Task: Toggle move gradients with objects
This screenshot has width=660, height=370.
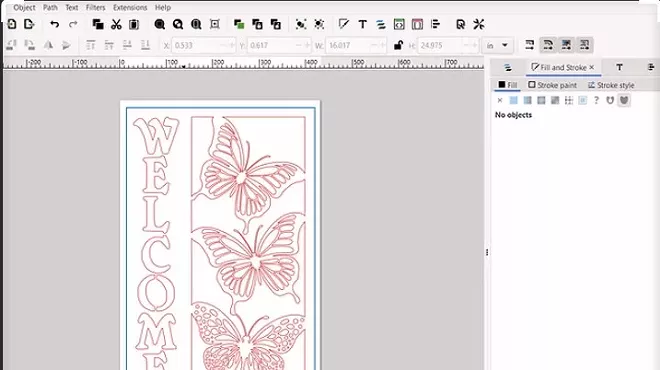Action: [x=566, y=45]
